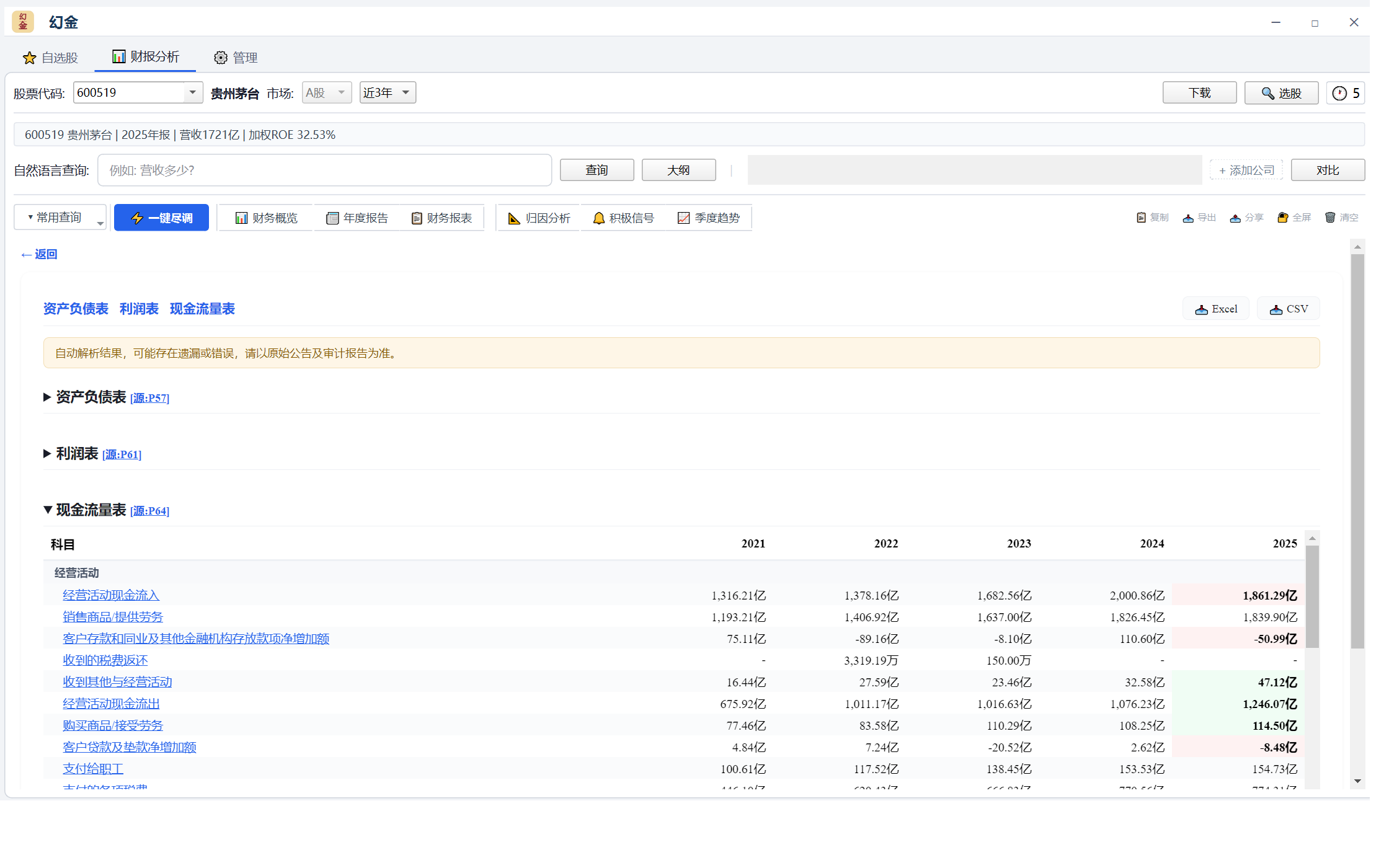Open the 近3年 period dropdown

pyautogui.click(x=388, y=93)
